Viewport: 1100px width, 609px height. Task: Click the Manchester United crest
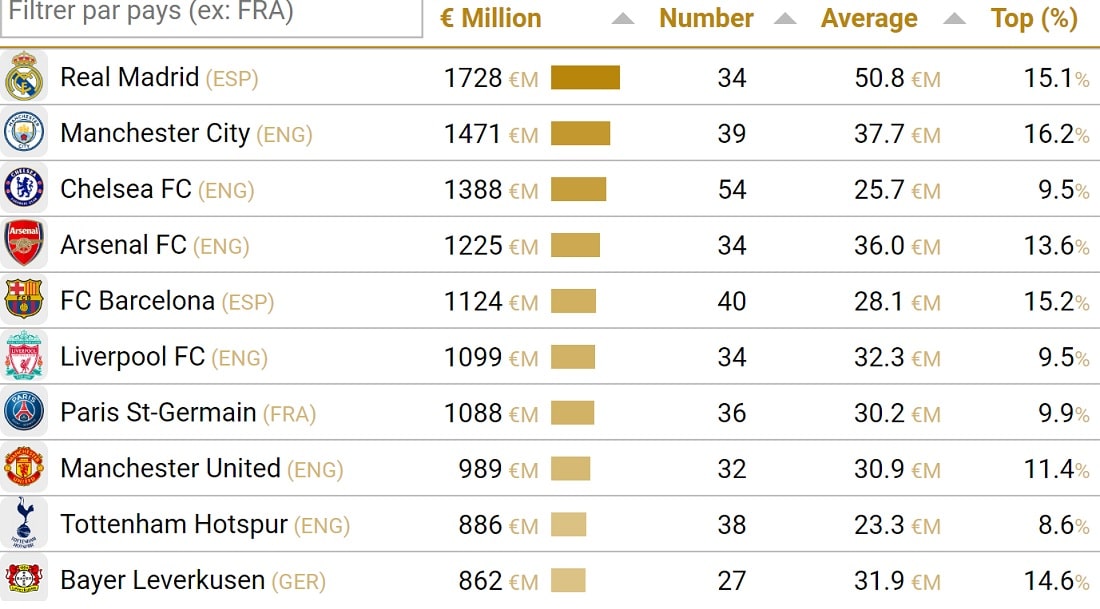[24, 467]
